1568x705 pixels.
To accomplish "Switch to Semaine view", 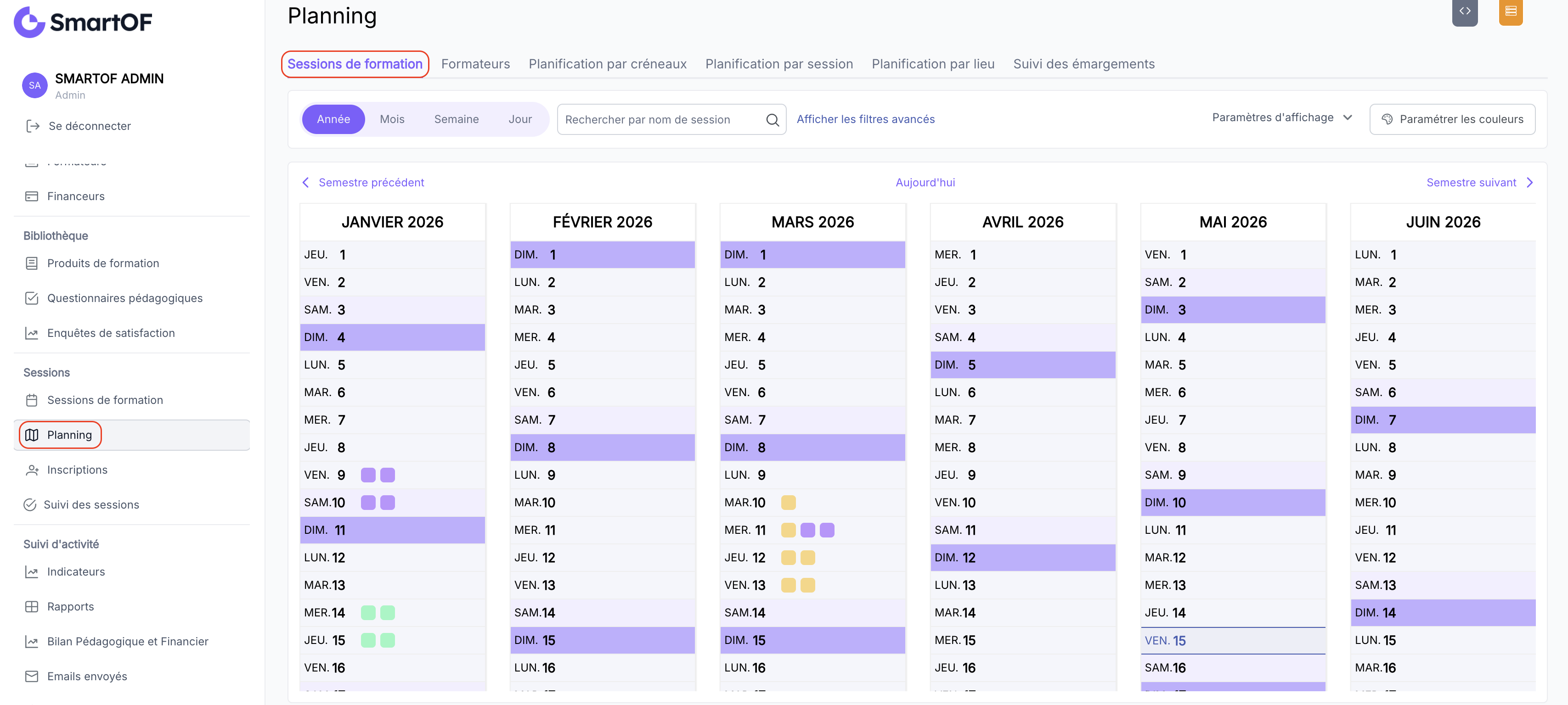I will point(457,119).
